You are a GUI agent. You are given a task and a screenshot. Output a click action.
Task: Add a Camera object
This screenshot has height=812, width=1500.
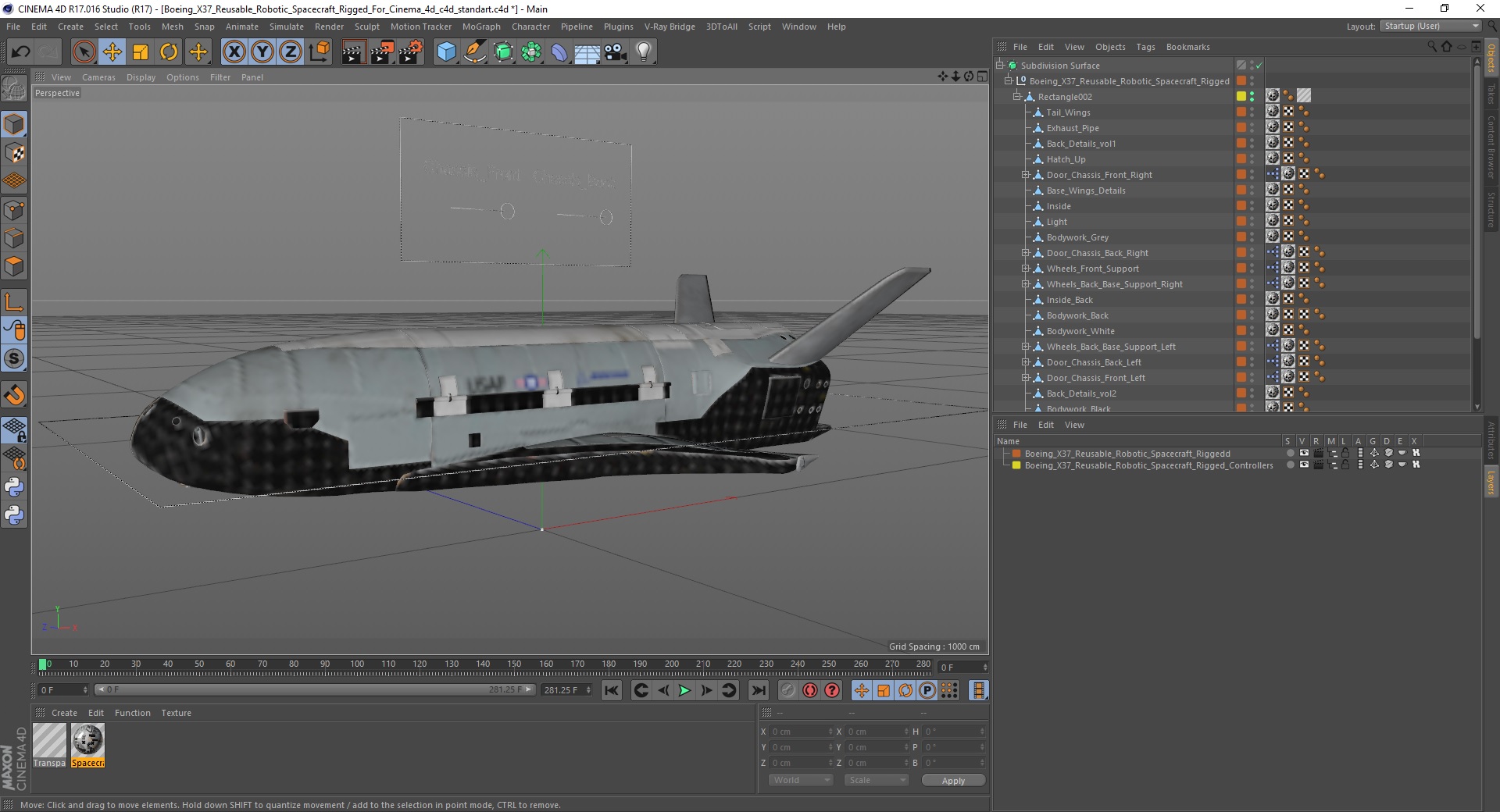coord(616,52)
